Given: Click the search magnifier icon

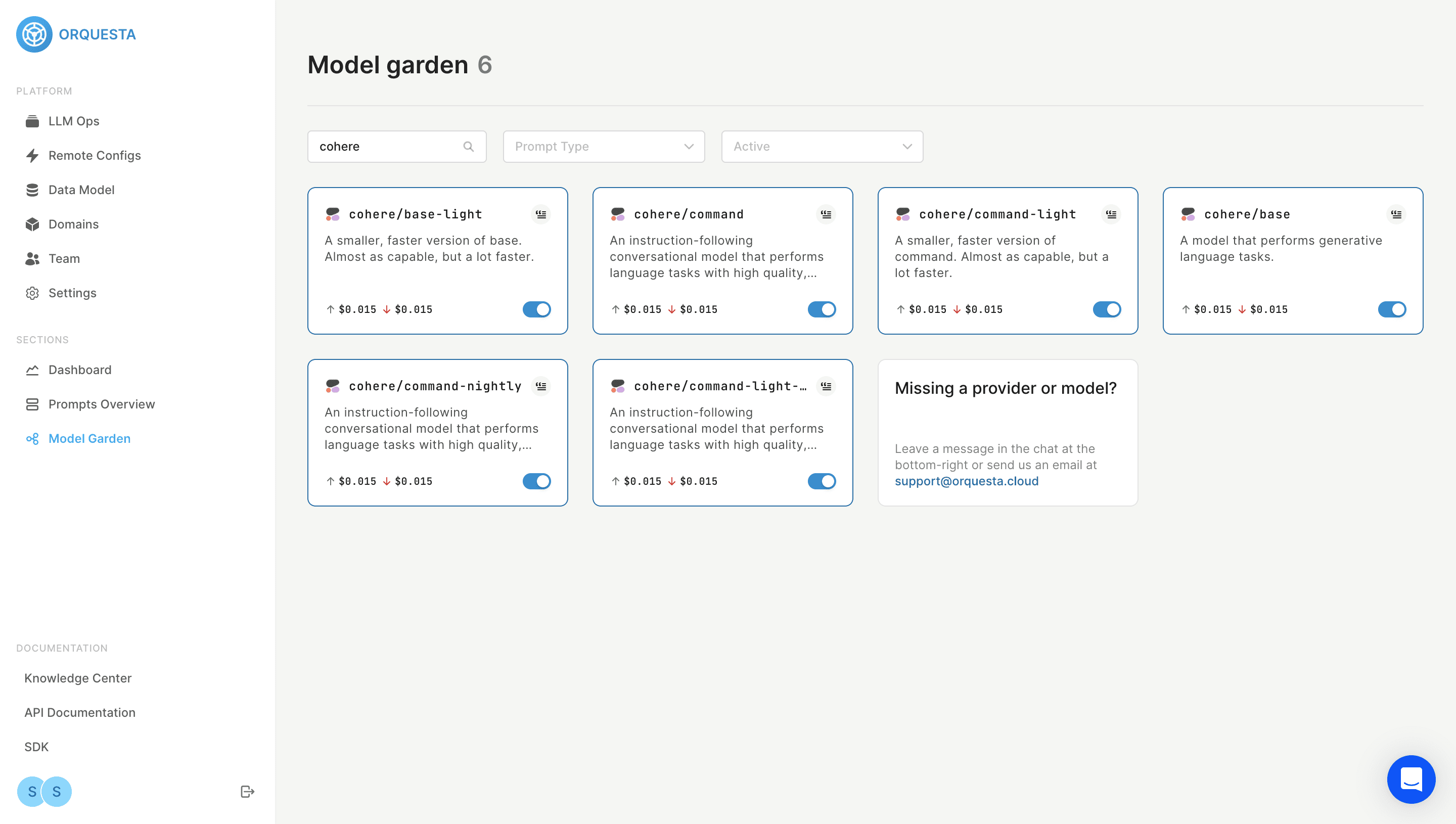Looking at the screenshot, I should (x=469, y=147).
